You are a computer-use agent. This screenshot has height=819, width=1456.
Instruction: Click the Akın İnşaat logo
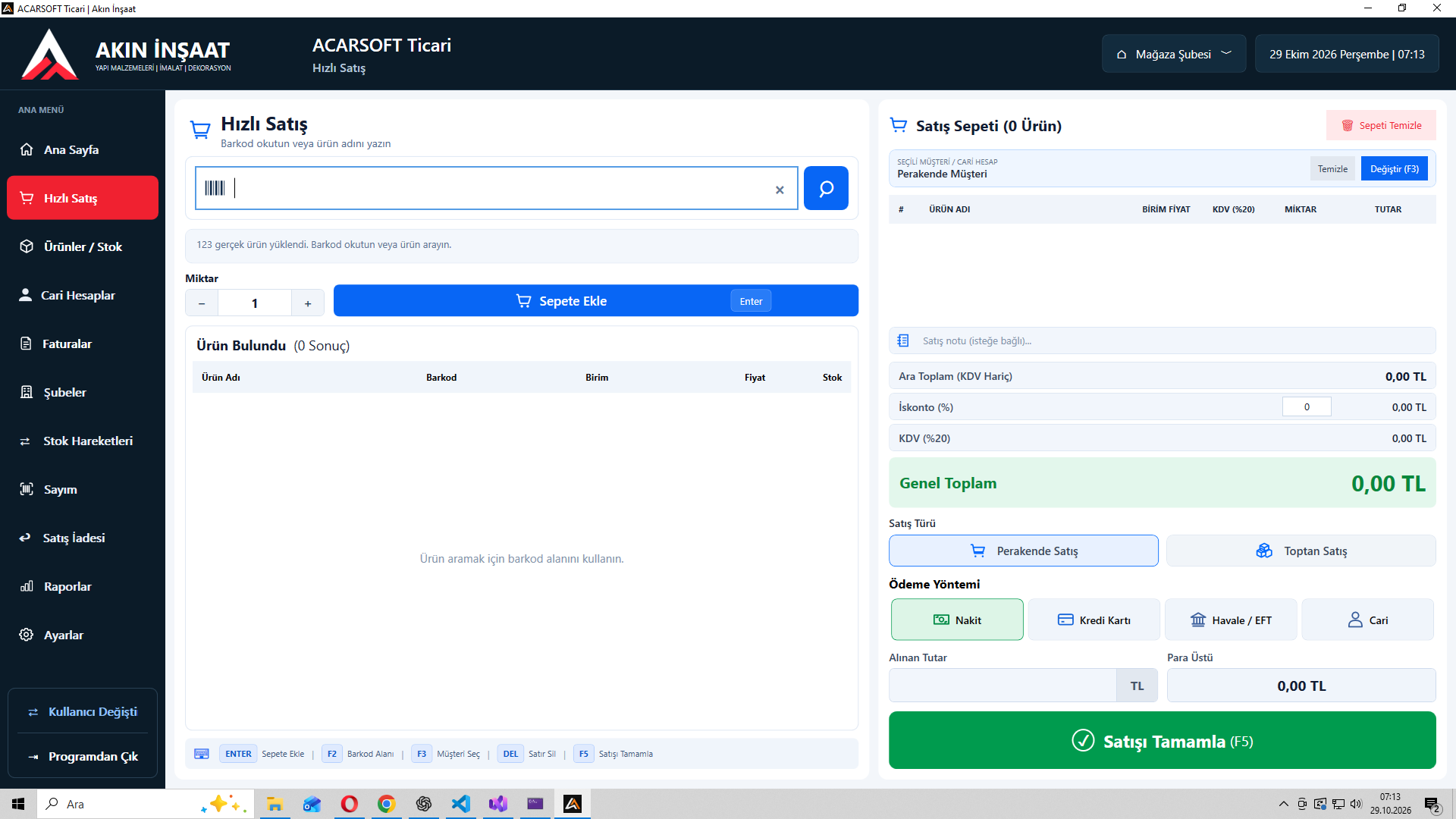[49, 54]
